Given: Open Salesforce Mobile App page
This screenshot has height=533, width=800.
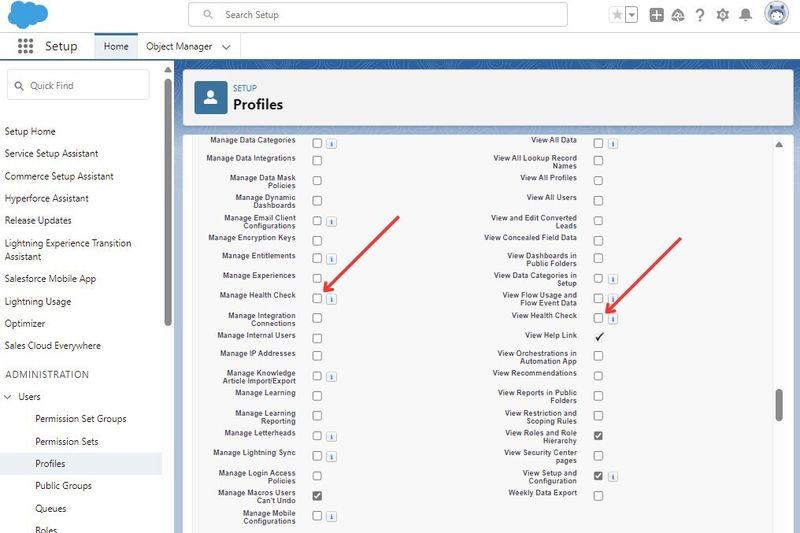Looking at the screenshot, I should coord(51,278).
